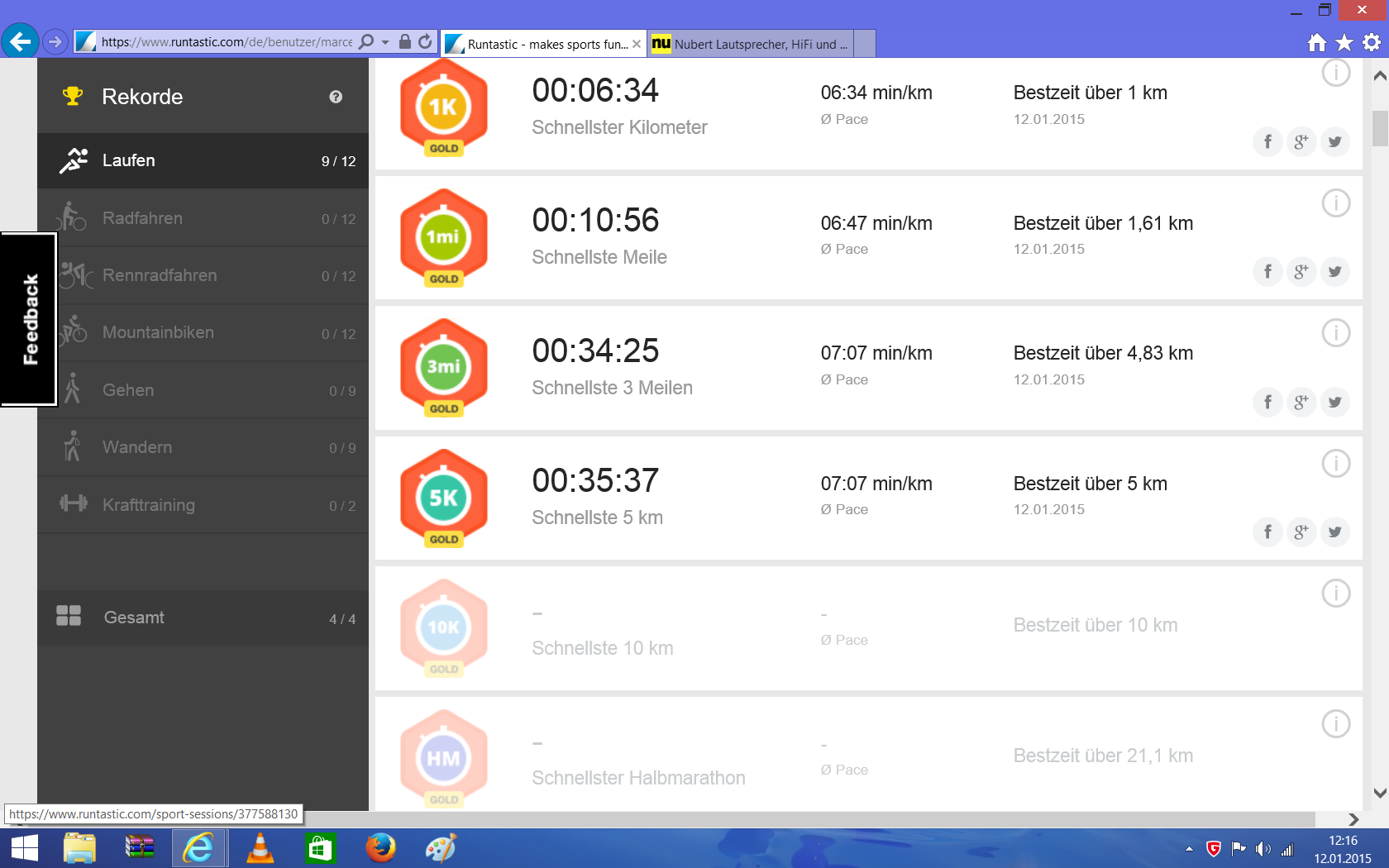Screen dimensions: 1389x868
Task: Show hidden system tray icons
Action: 1189,849
